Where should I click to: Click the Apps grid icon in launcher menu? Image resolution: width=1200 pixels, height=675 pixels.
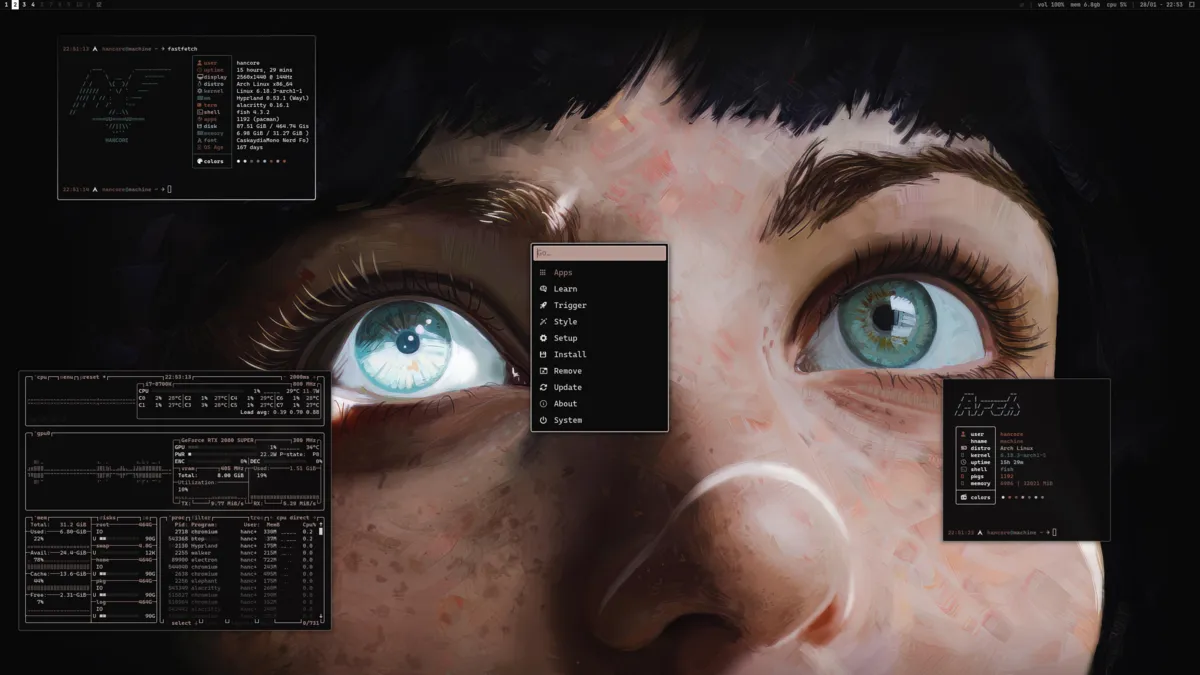pos(543,272)
